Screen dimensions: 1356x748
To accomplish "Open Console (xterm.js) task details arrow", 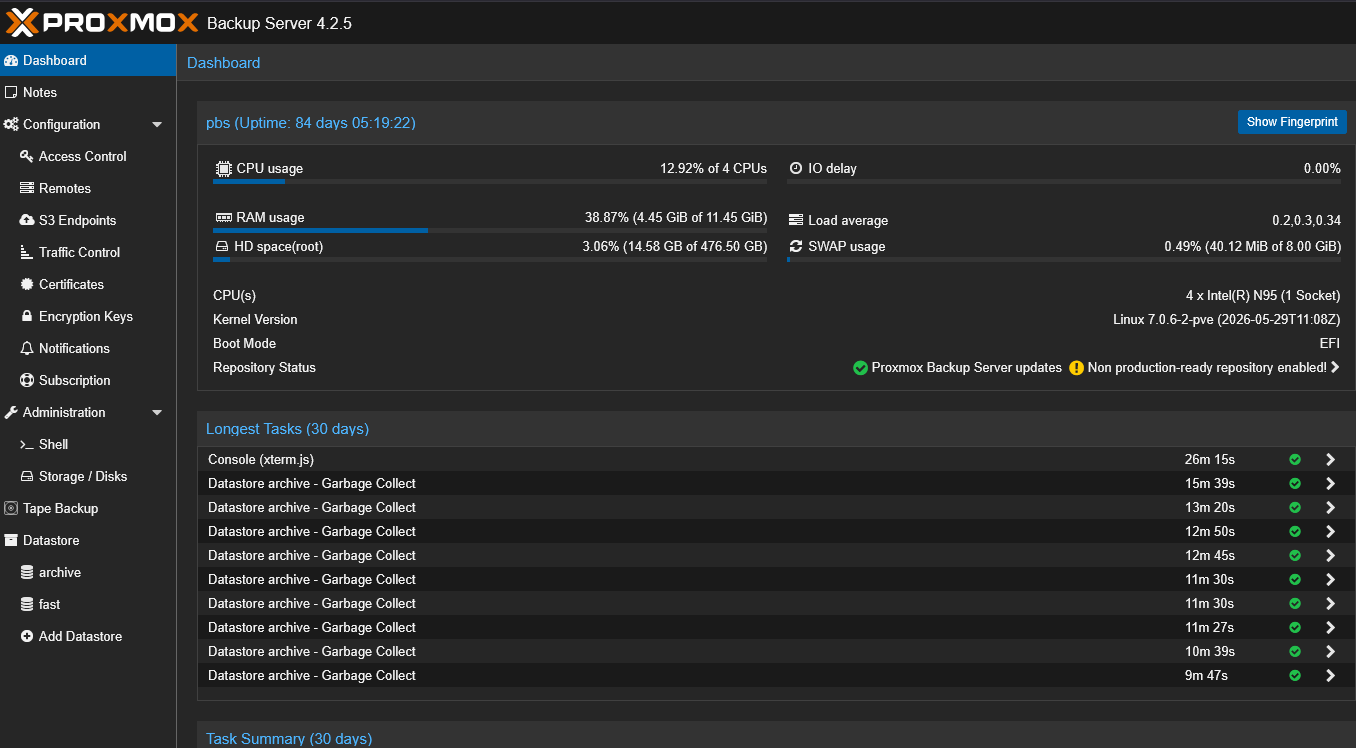I will coord(1330,459).
